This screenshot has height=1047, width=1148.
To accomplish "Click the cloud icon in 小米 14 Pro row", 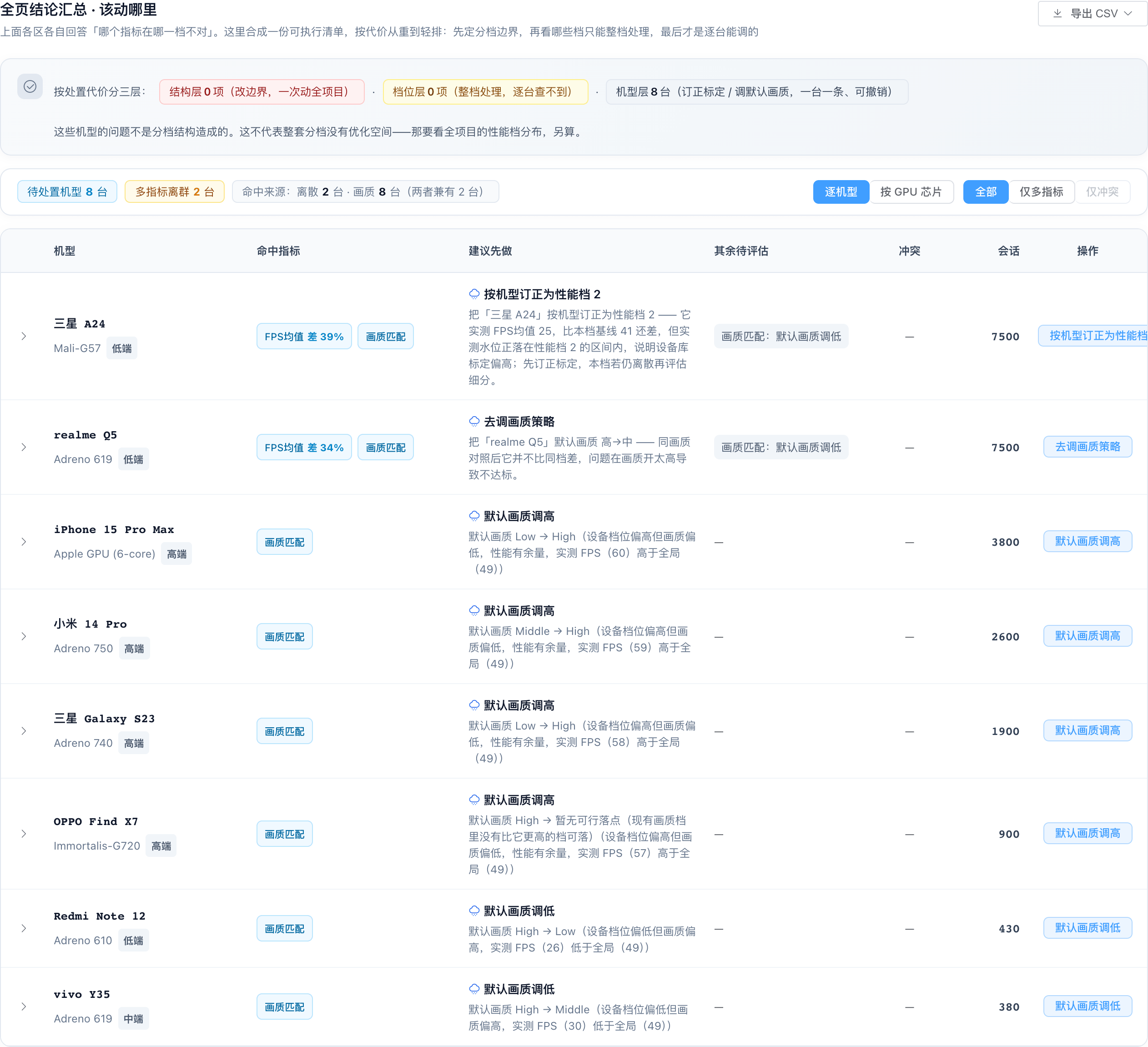I will [474, 610].
